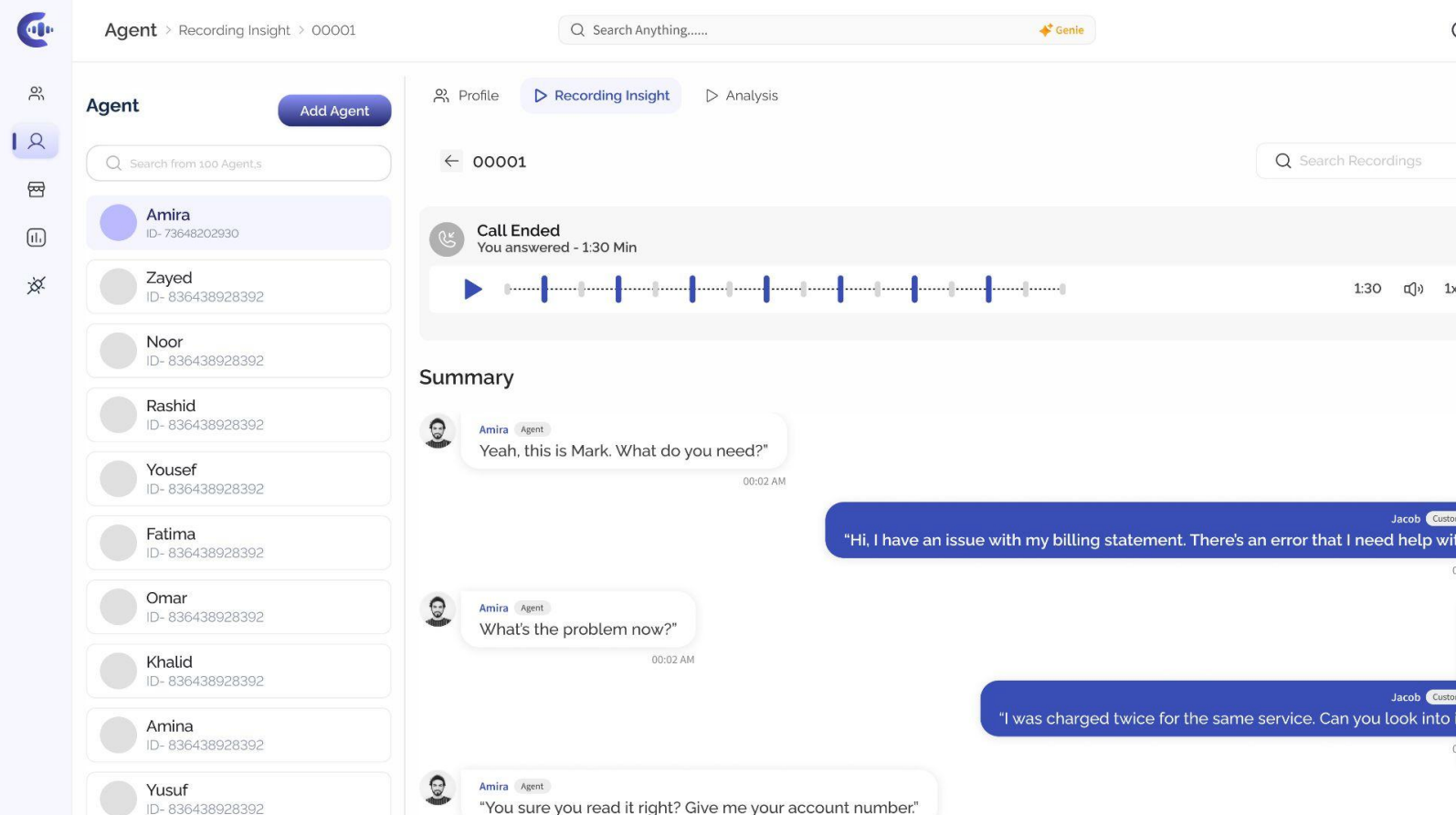Open the team users sidebar icon
This screenshot has height=815, width=1456.
(37, 93)
